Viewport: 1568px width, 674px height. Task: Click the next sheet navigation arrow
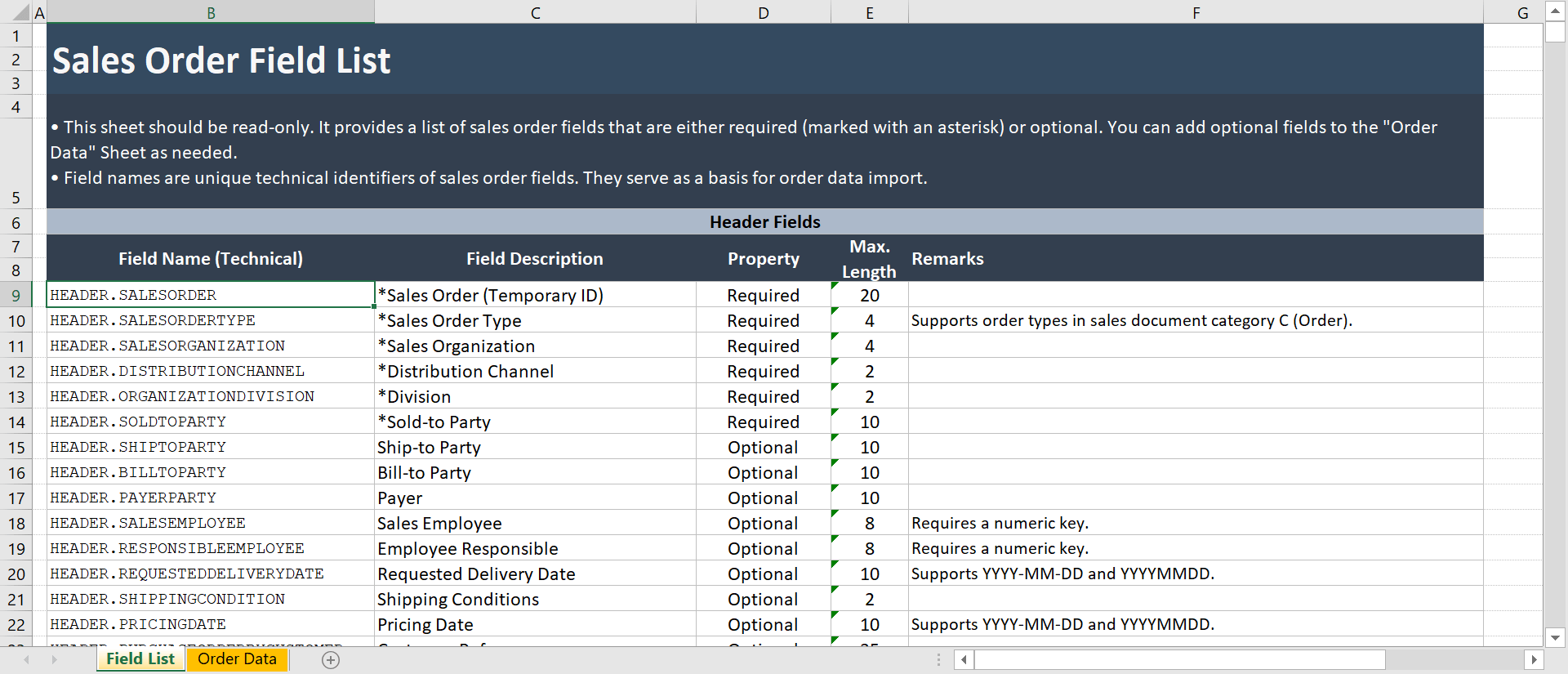pyautogui.click(x=54, y=659)
